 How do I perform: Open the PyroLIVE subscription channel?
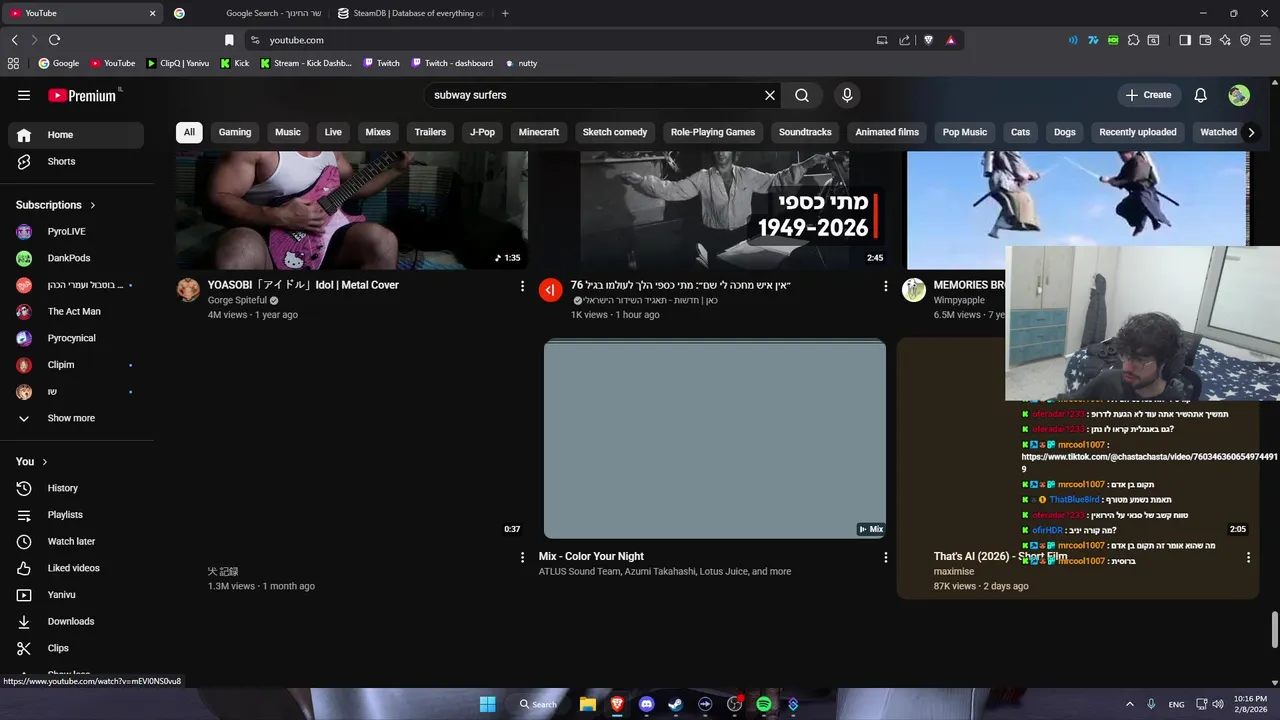point(76,231)
